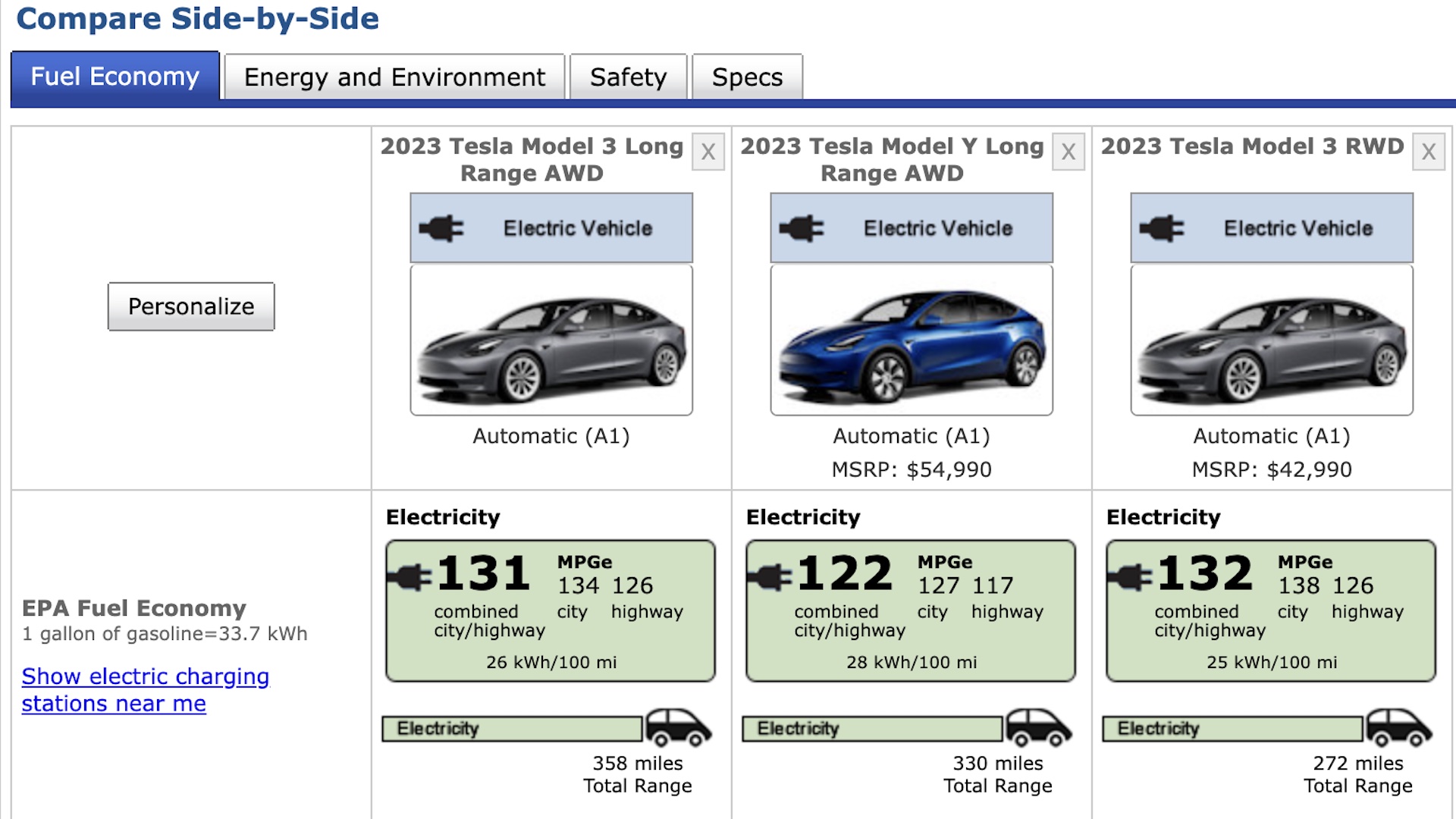Click plug icon beside 122 MPGe
This screenshot has height=819, width=1456.
click(x=770, y=578)
